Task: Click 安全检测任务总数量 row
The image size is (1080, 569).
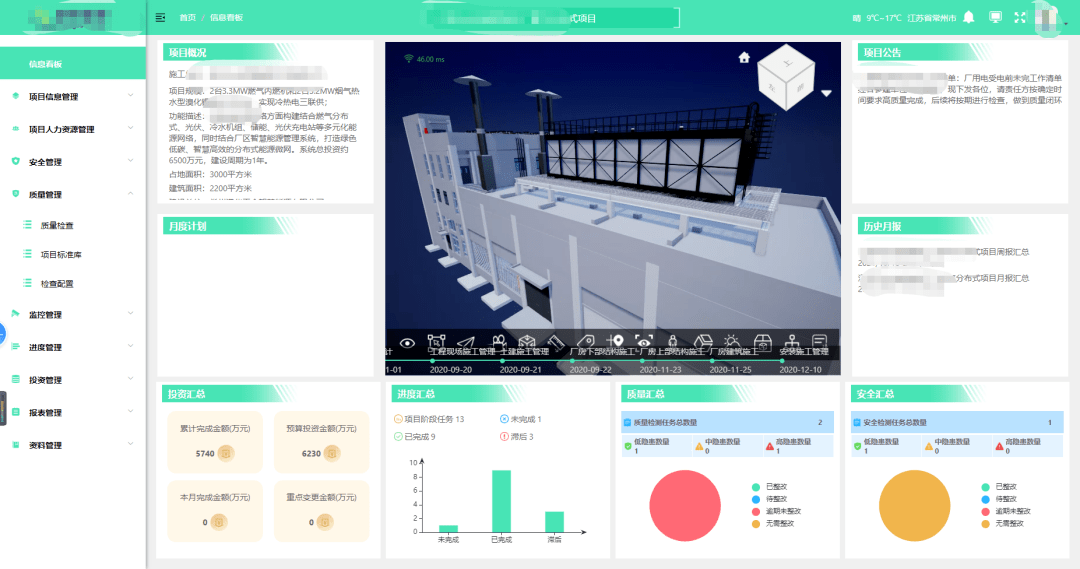Action: (957, 422)
